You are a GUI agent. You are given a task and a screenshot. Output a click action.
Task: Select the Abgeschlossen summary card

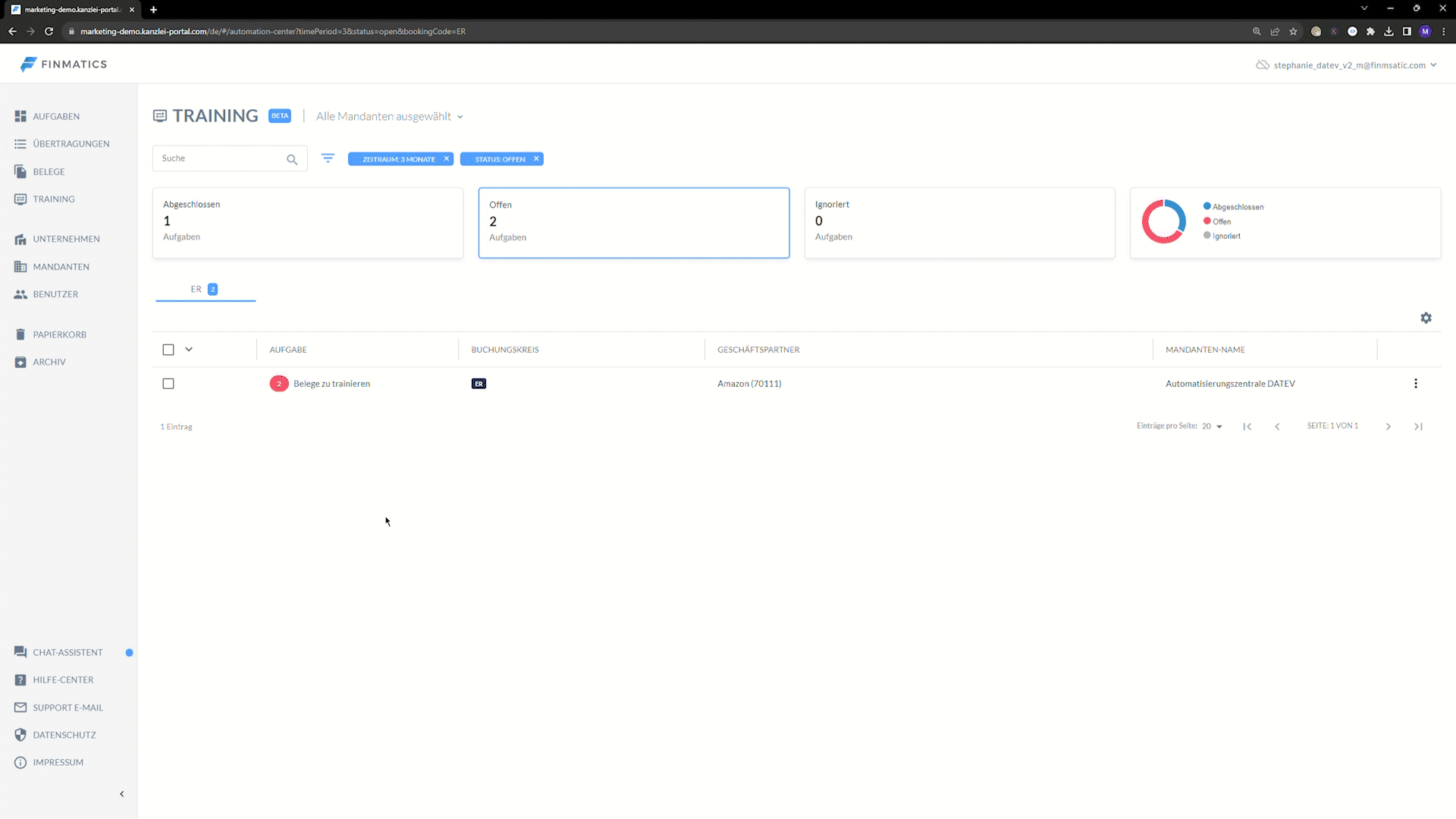pos(308,223)
